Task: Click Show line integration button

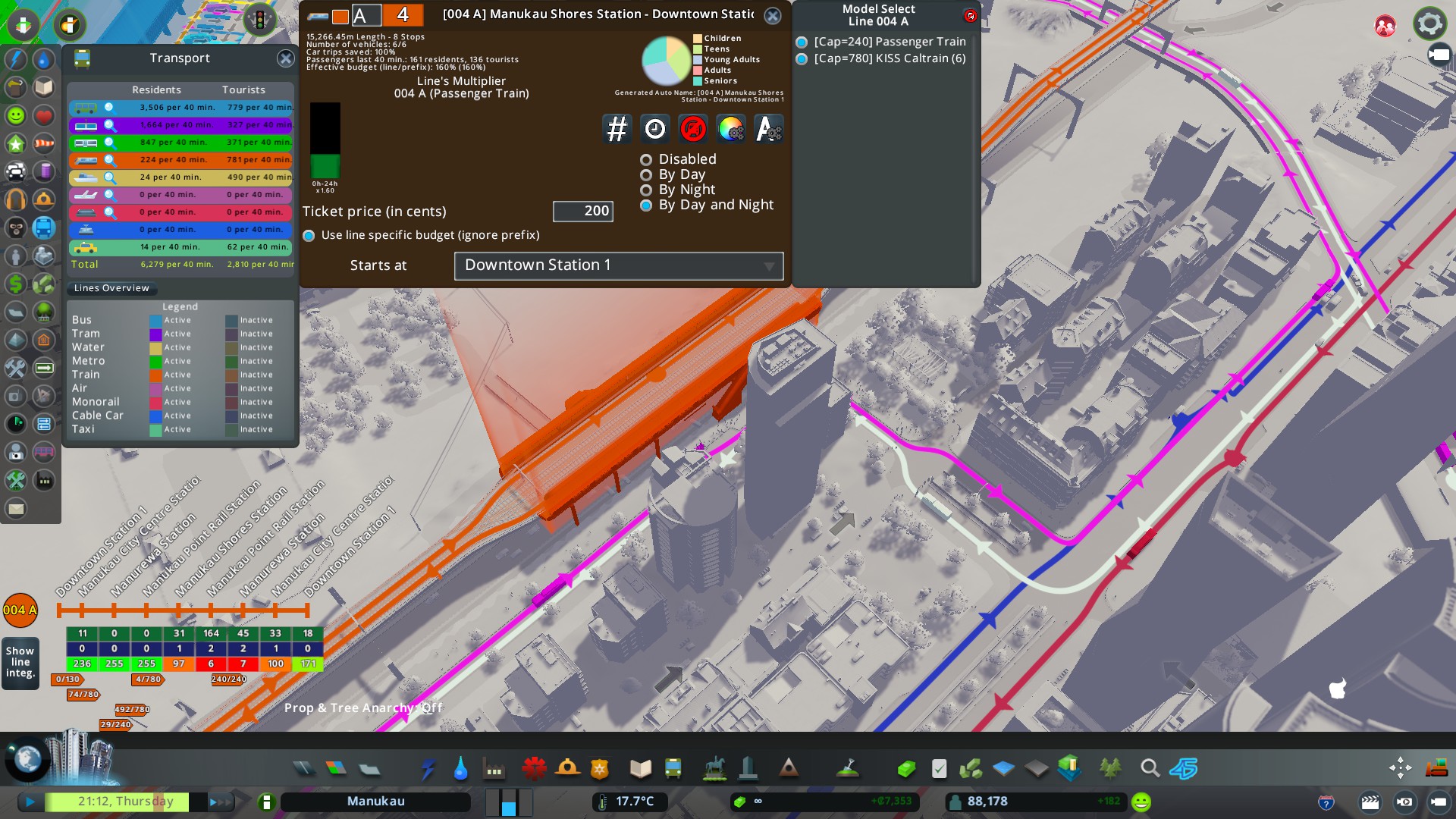Action: pyautogui.click(x=20, y=662)
